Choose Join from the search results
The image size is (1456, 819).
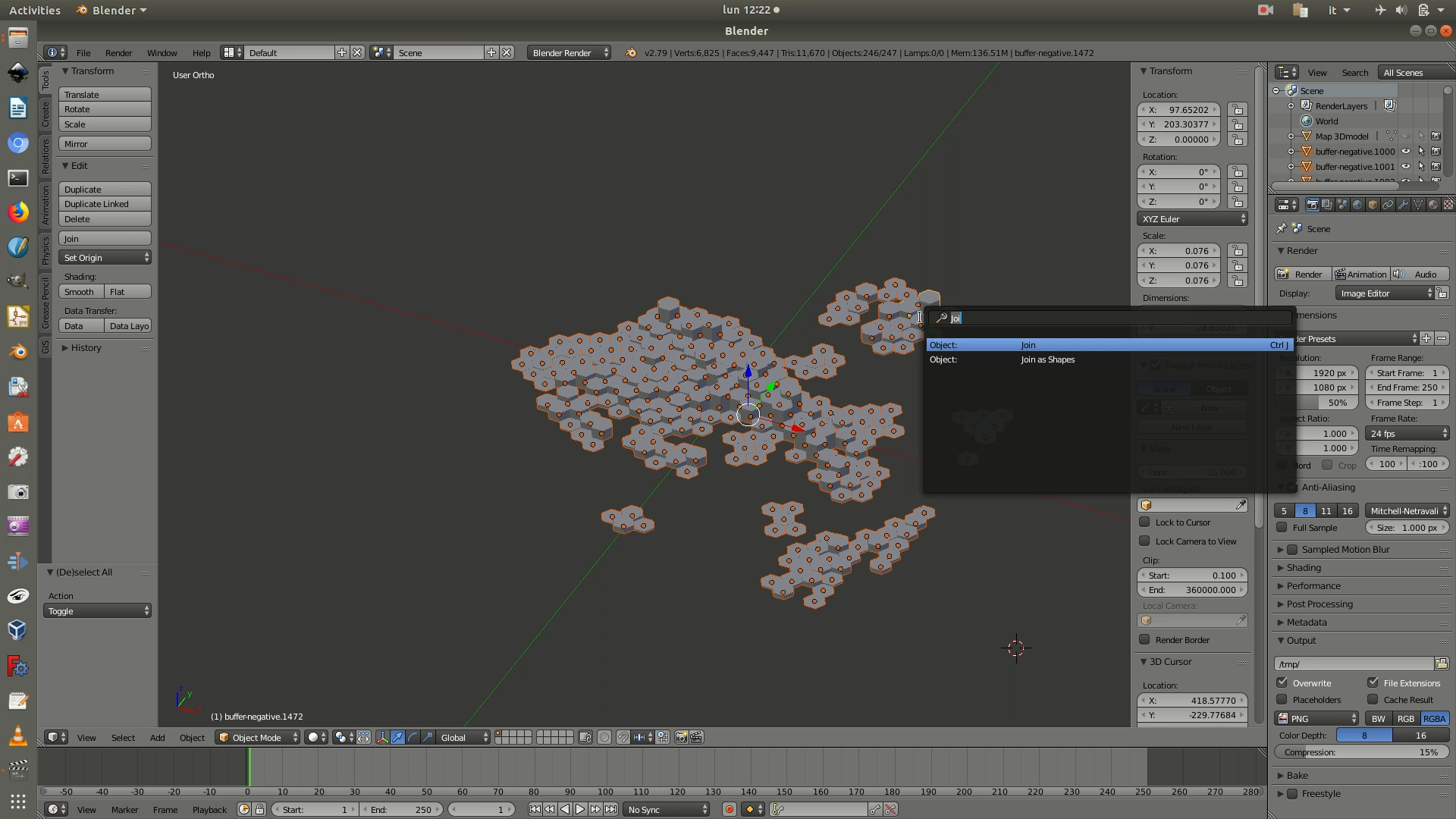1109,345
